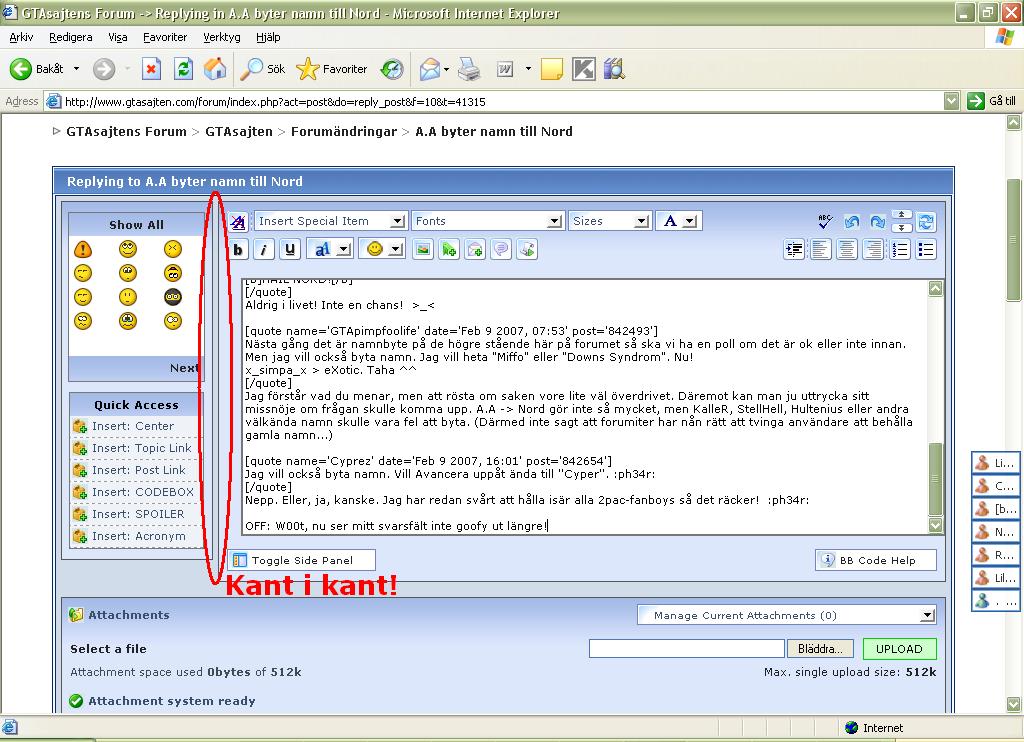Click the browser Print icon
The width and height of the screenshot is (1024, 742).
469,69
